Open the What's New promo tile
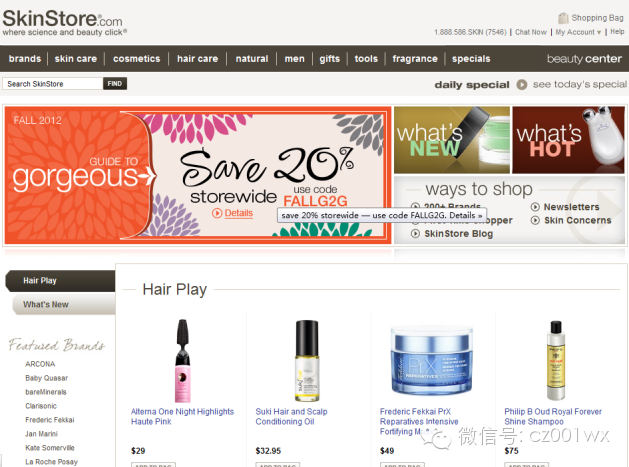The height and width of the screenshot is (467, 629). (x=452, y=139)
